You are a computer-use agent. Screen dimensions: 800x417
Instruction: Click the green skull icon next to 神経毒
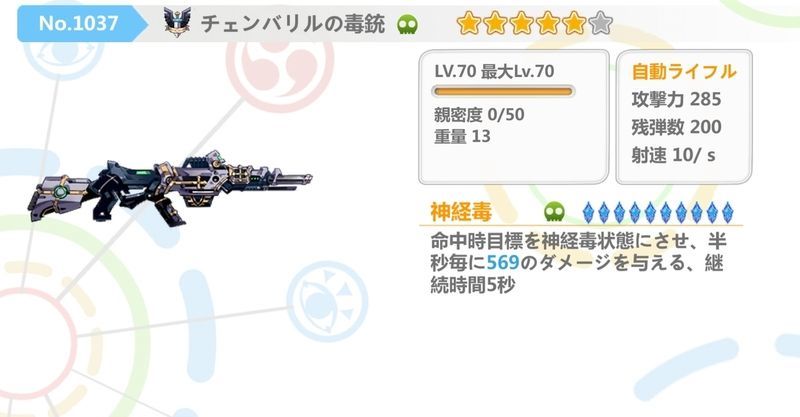tap(555, 212)
